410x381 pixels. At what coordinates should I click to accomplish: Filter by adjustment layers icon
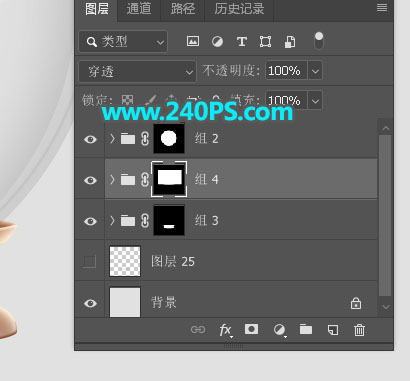click(x=217, y=42)
